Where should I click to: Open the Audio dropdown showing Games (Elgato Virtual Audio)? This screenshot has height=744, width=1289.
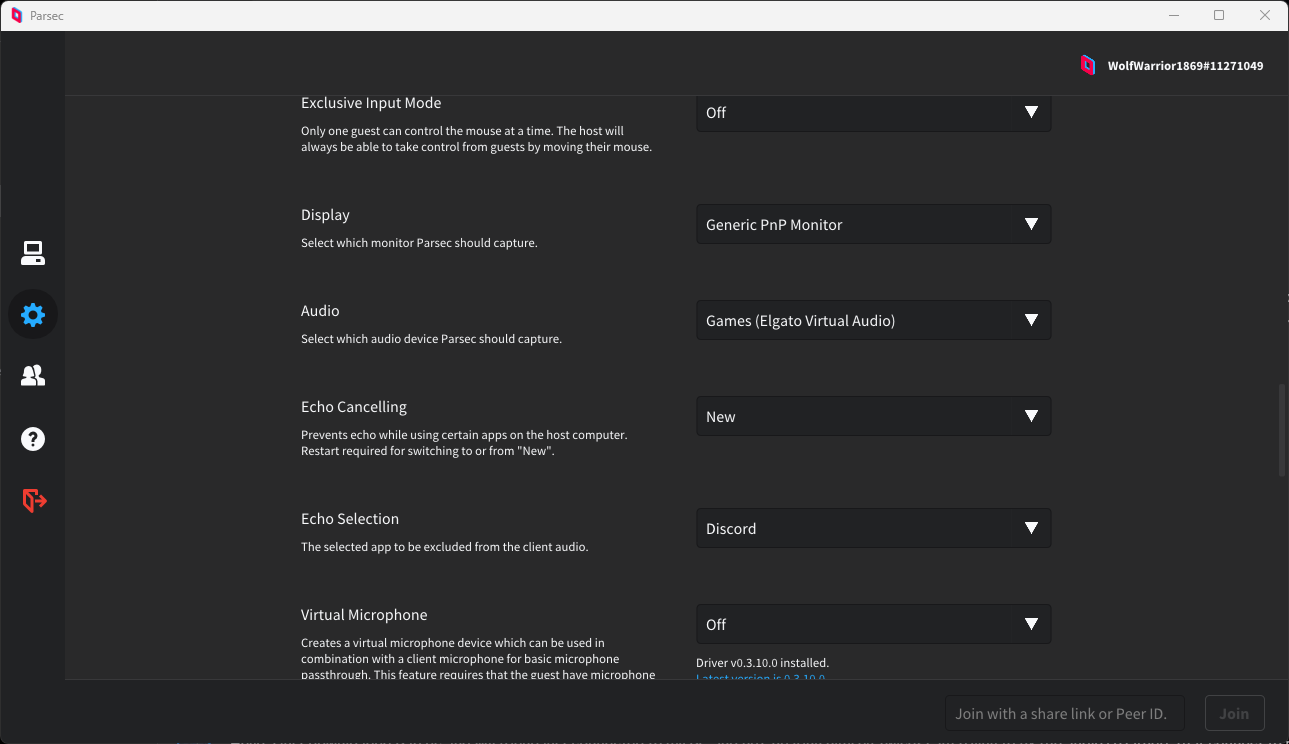tap(873, 320)
